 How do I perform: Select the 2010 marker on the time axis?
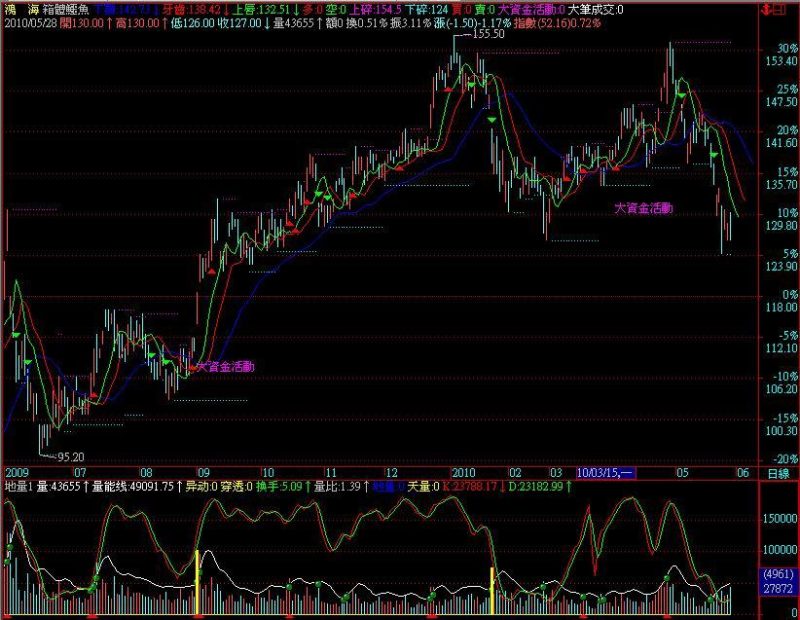(463, 473)
